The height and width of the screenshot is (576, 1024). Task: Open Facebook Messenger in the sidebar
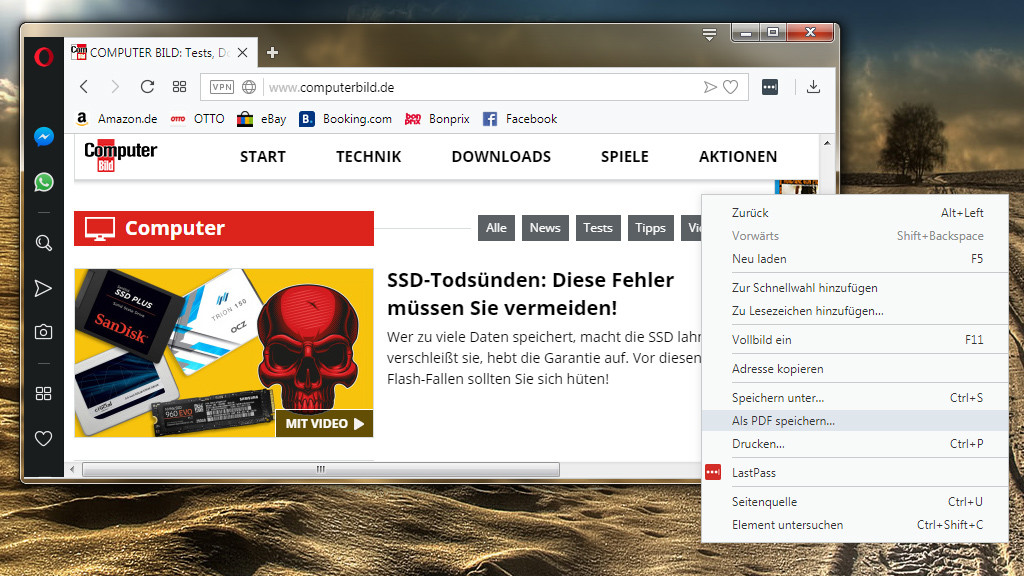point(44,136)
